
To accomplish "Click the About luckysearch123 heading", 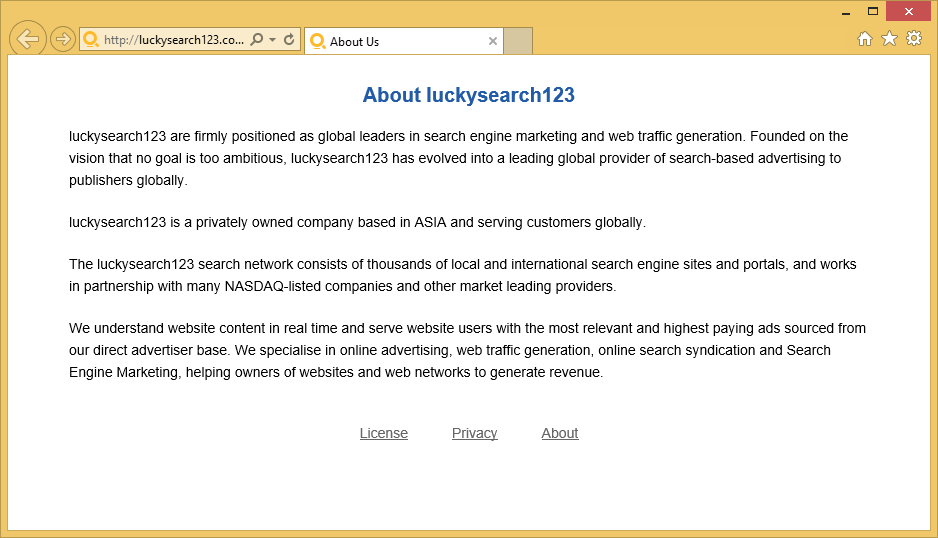I will (468, 95).
